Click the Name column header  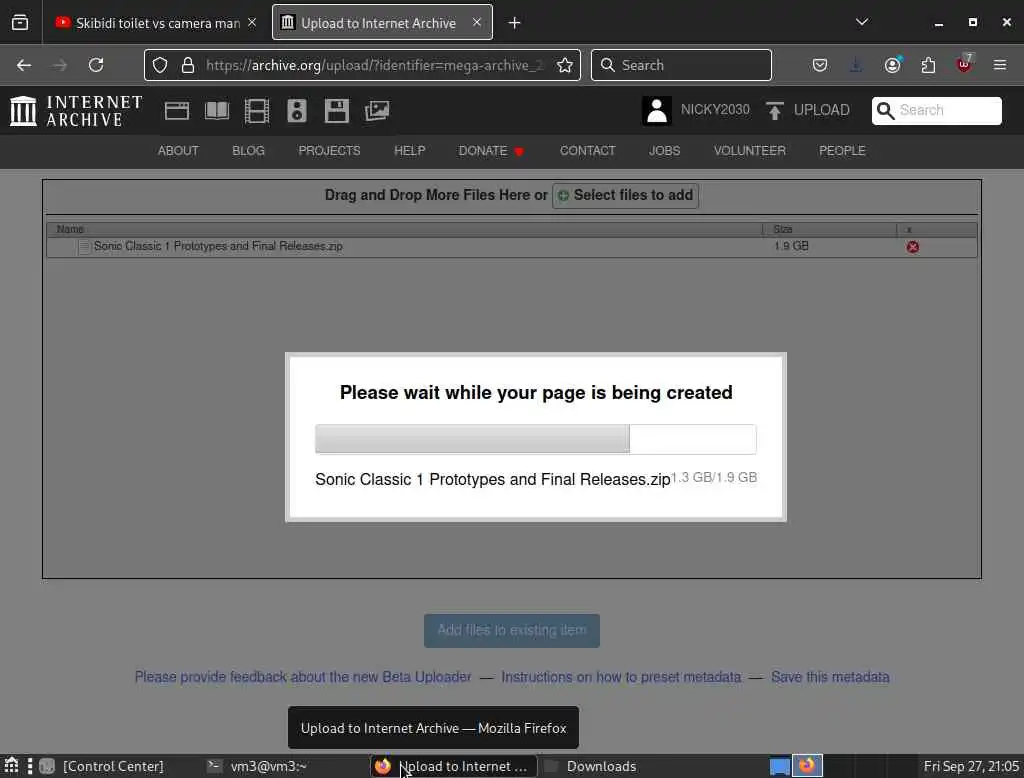pyautogui.click(x=405, y=229)
